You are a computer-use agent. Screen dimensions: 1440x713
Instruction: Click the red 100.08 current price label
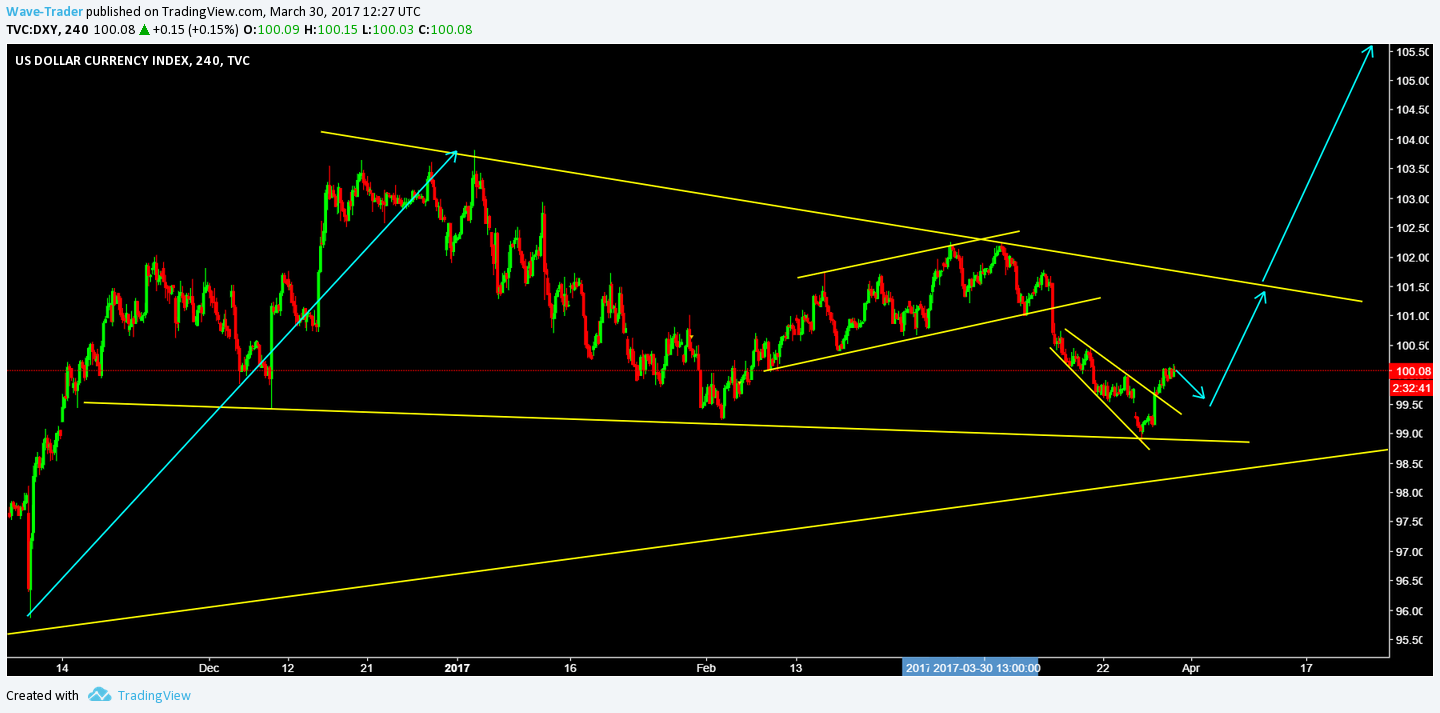coord(1413,371)
